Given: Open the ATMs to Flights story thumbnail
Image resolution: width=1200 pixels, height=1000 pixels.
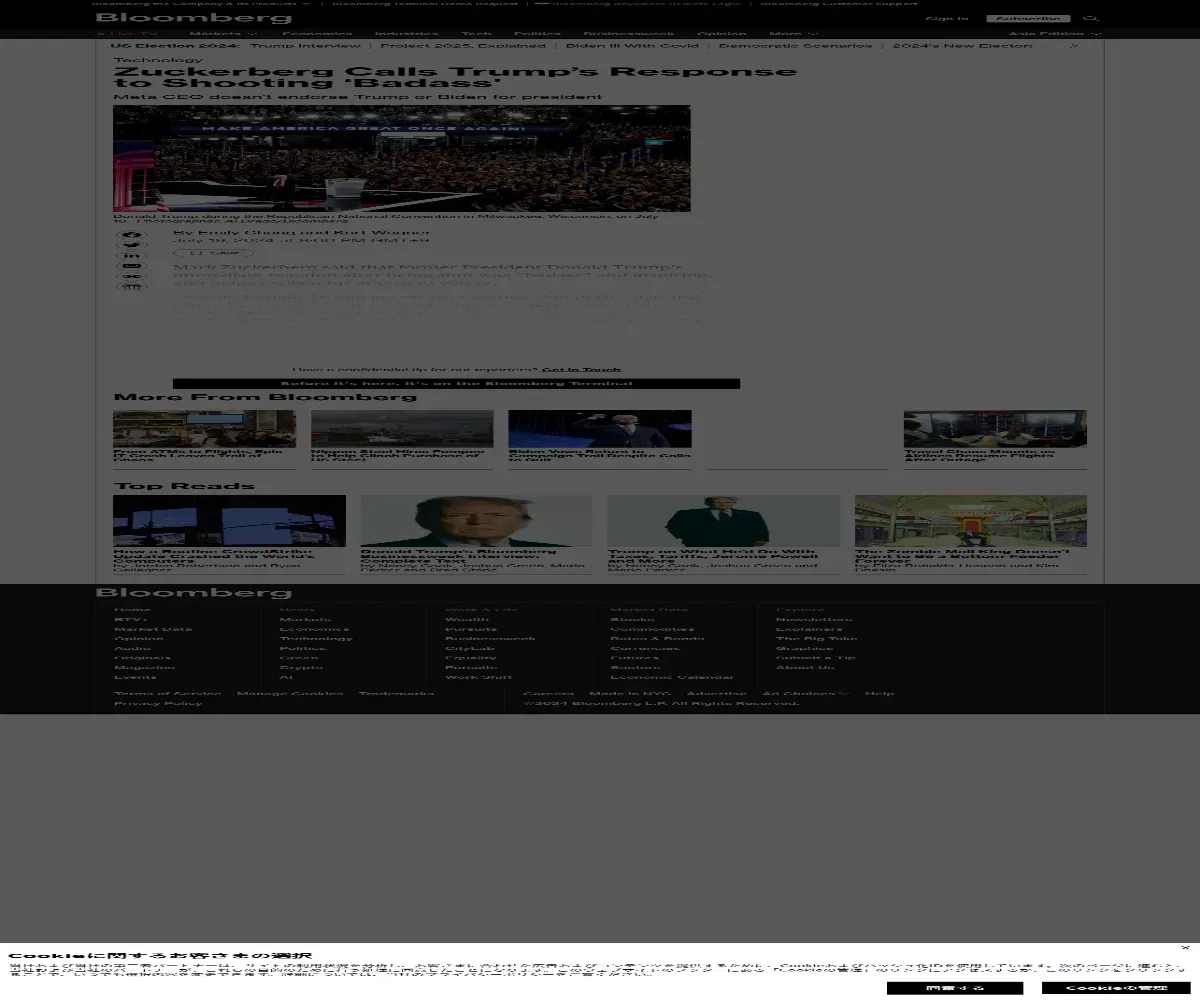Looking at the screenshot, I should point(204,429).
